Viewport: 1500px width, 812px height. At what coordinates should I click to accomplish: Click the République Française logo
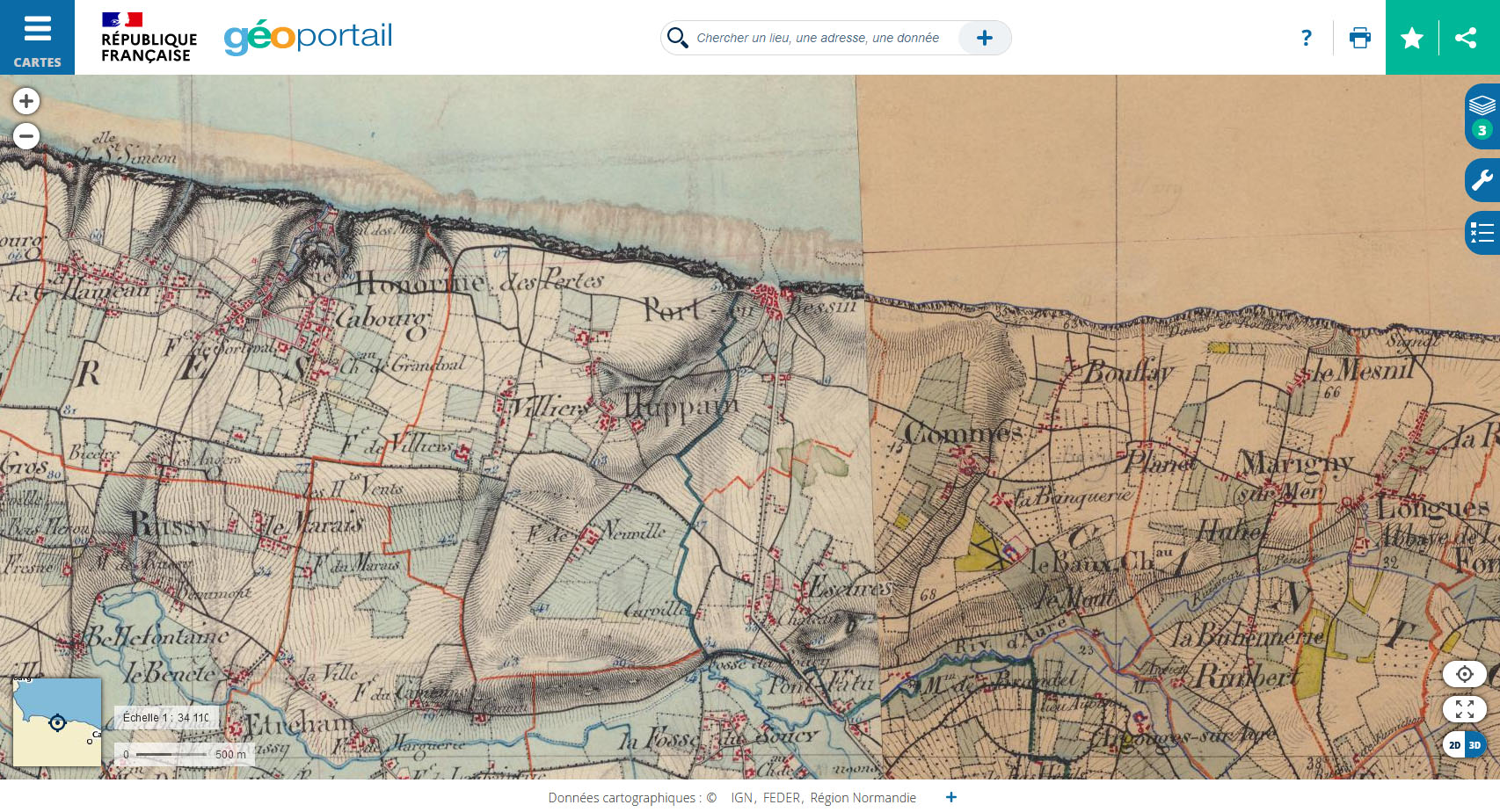click(149, 38)
